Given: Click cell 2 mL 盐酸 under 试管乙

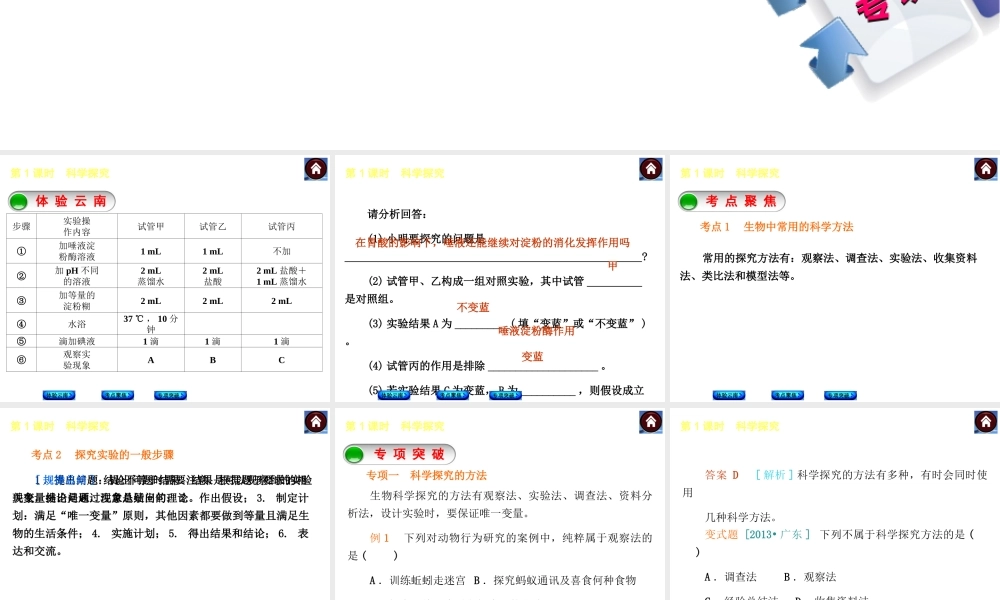Looking at the screenshot, I should coord(213,275).
